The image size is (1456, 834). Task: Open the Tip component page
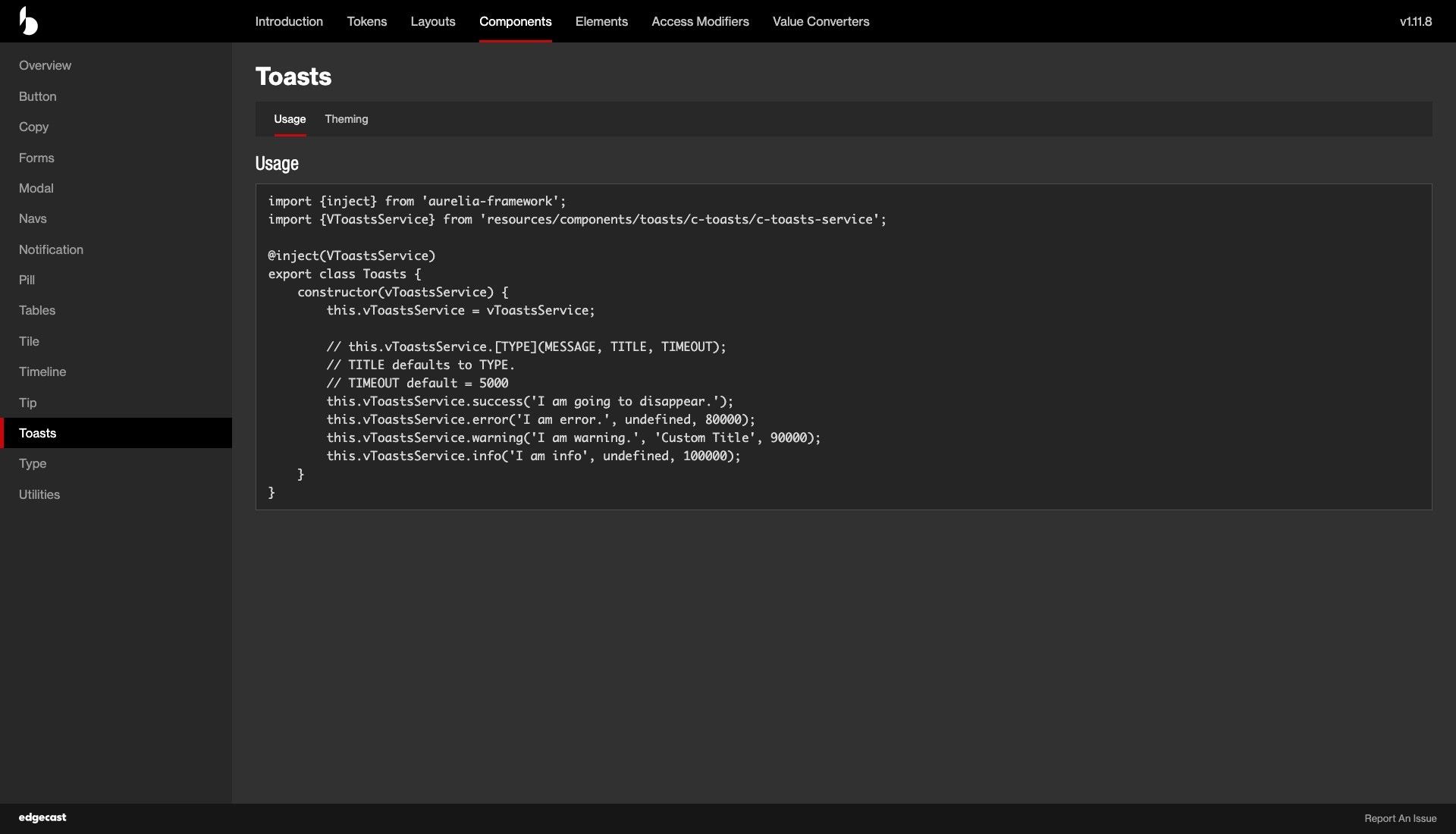point(116,403)
